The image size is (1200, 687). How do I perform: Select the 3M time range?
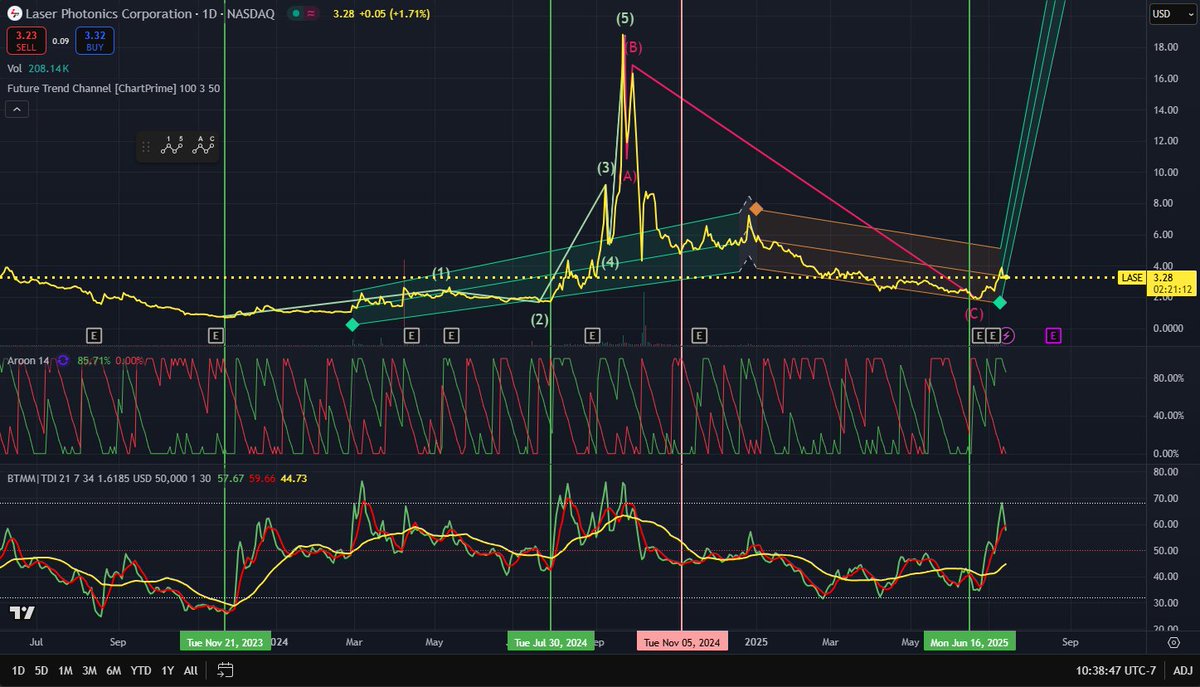click(x=90, y=670)
